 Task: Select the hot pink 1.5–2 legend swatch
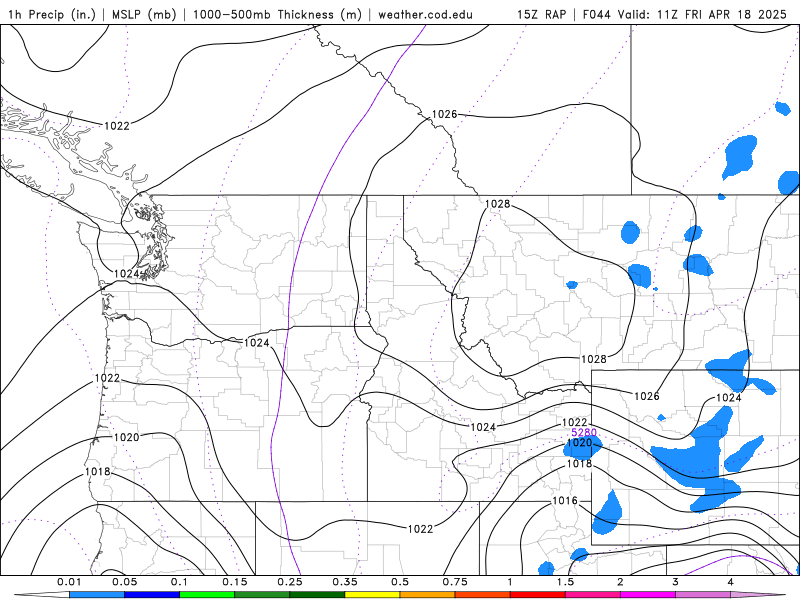pos(593,595)
